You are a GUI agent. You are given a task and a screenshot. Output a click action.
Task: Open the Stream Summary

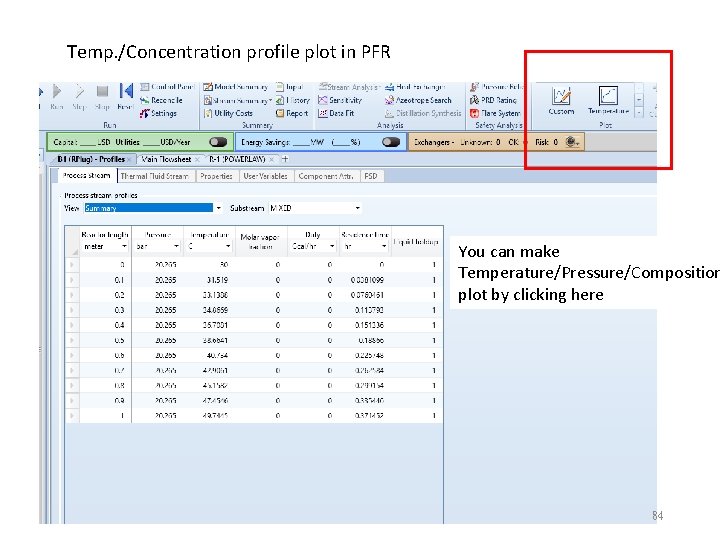(x=236, y=100)
